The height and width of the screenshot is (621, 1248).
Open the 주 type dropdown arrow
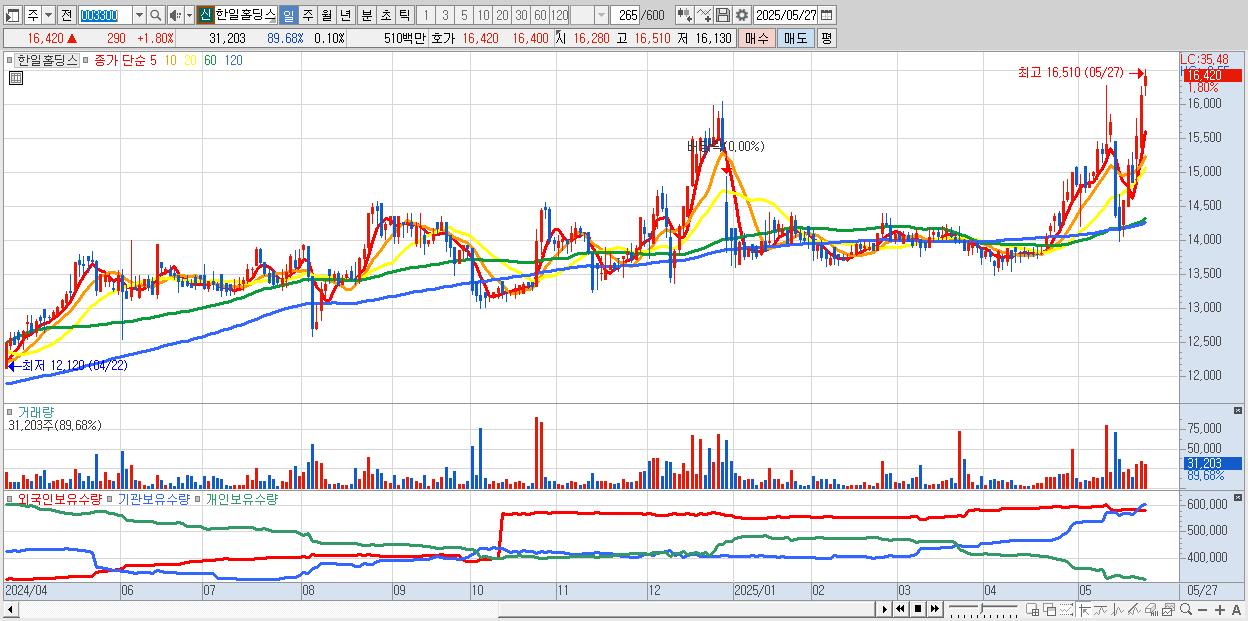click(x=48, y=15)
